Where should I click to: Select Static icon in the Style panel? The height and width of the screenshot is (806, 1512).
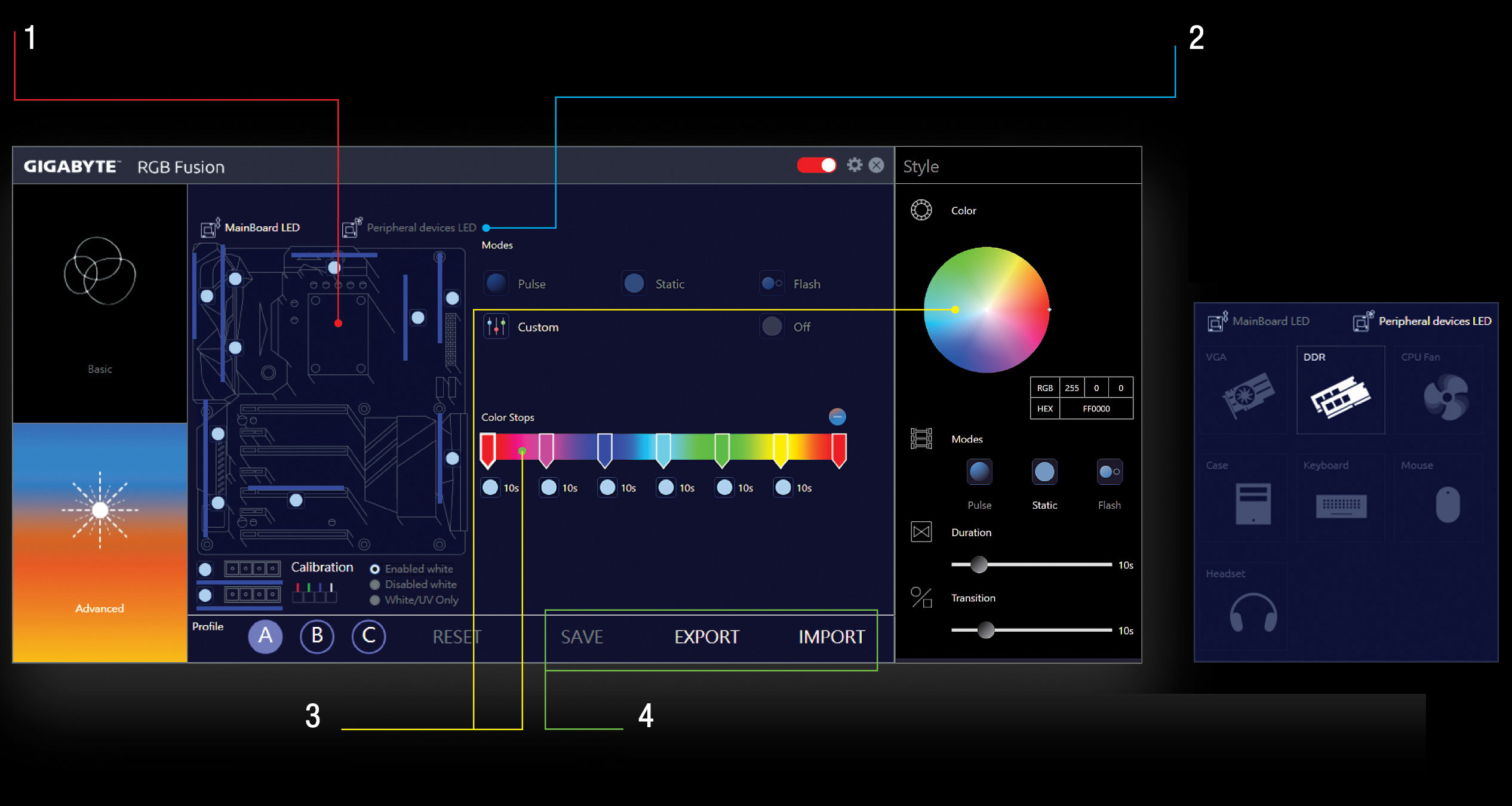(1044, 472)
